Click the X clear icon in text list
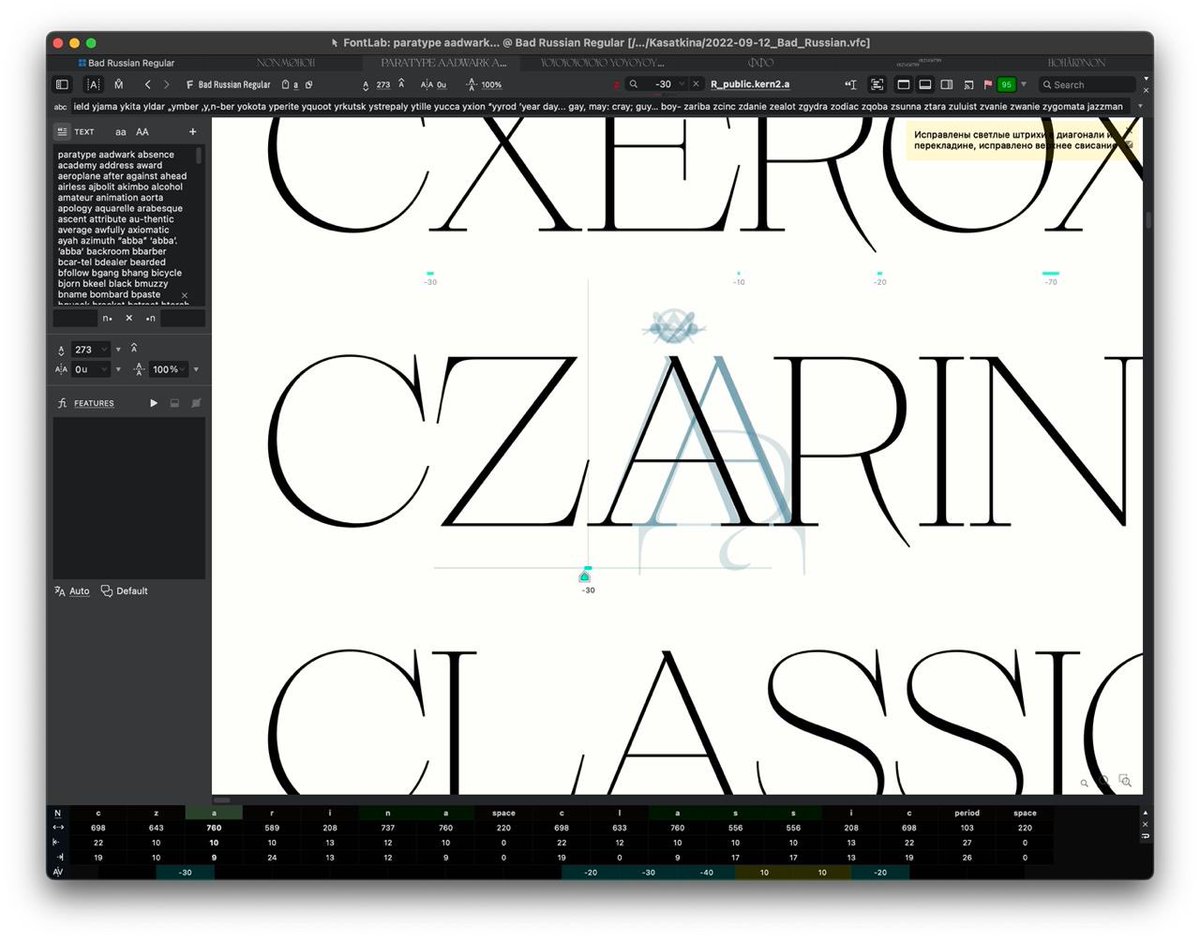The width and height of the screenshot is (1200, 941). pos(185,296)
